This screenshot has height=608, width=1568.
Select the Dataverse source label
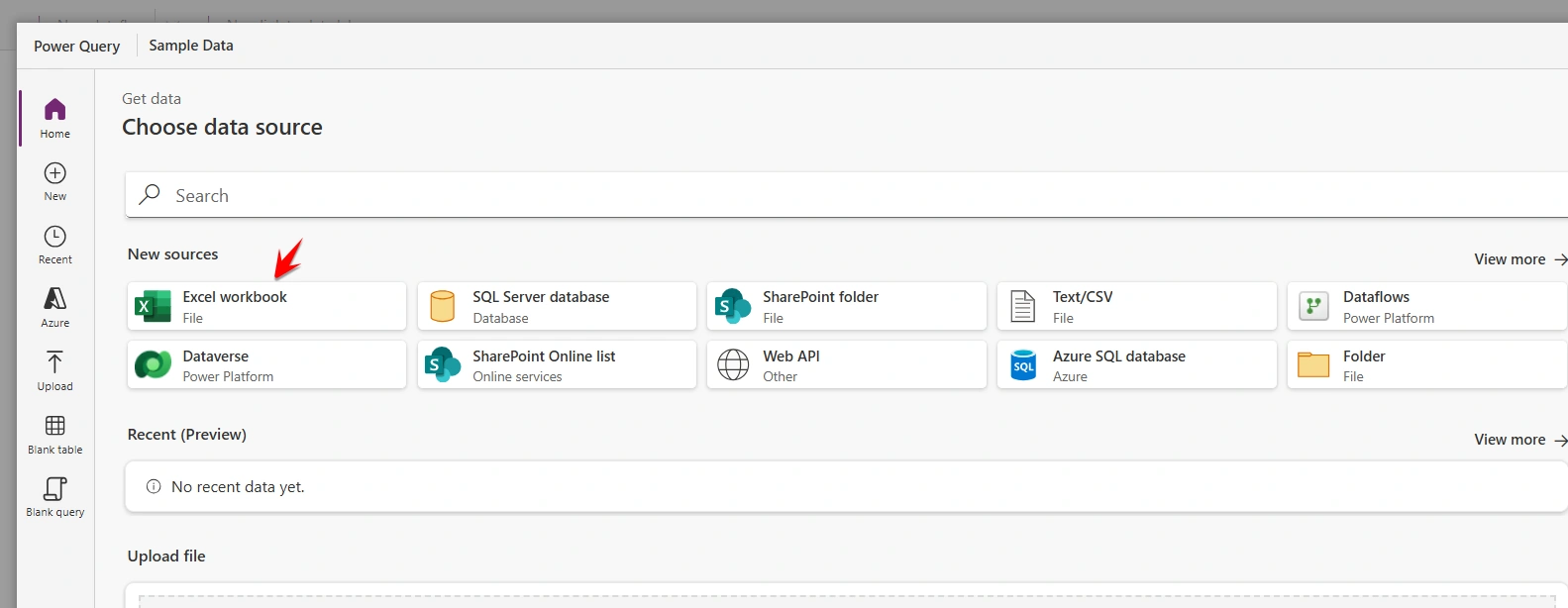tap(215, 356)
